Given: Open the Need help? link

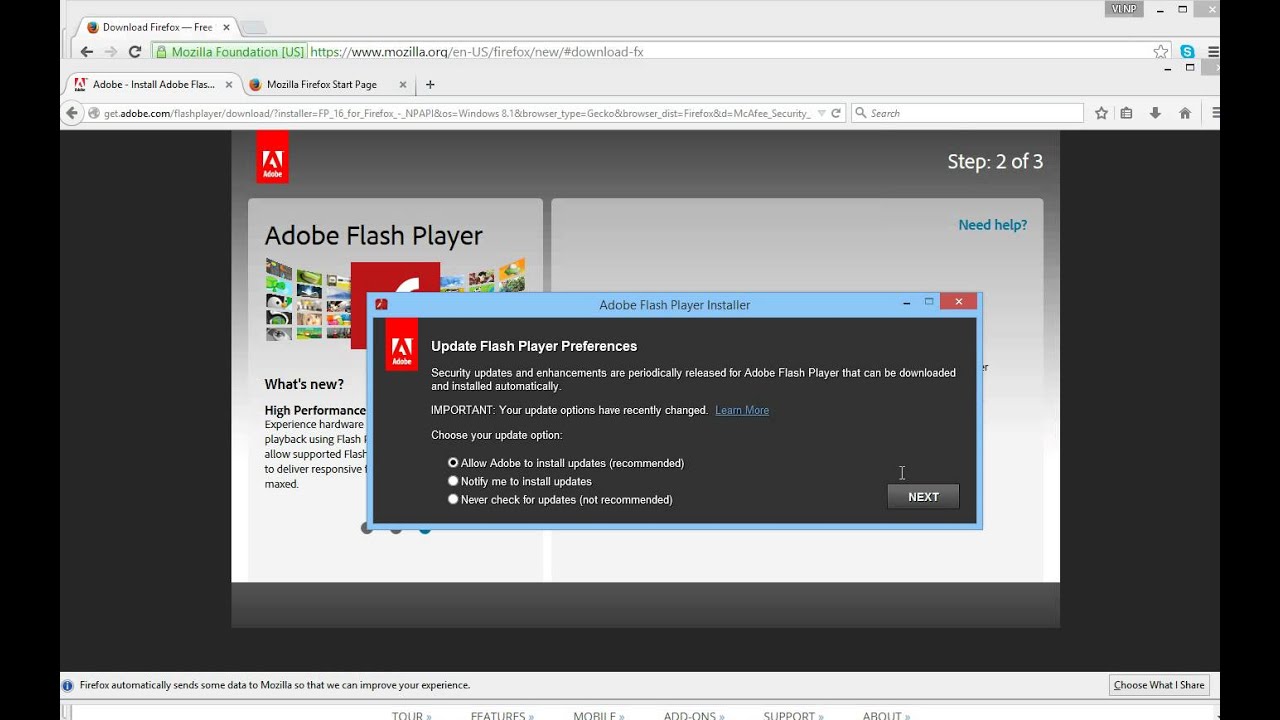Looking at the screenshot, I should pyautogui.click(x=992, y=225).
